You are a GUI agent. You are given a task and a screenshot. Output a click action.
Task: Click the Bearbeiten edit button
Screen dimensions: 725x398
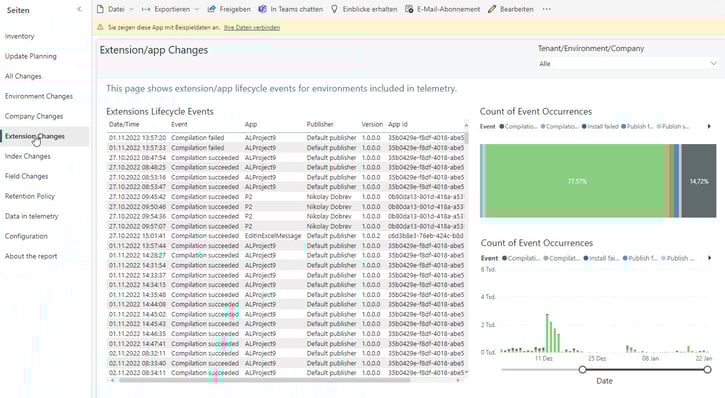coord(510,9)
